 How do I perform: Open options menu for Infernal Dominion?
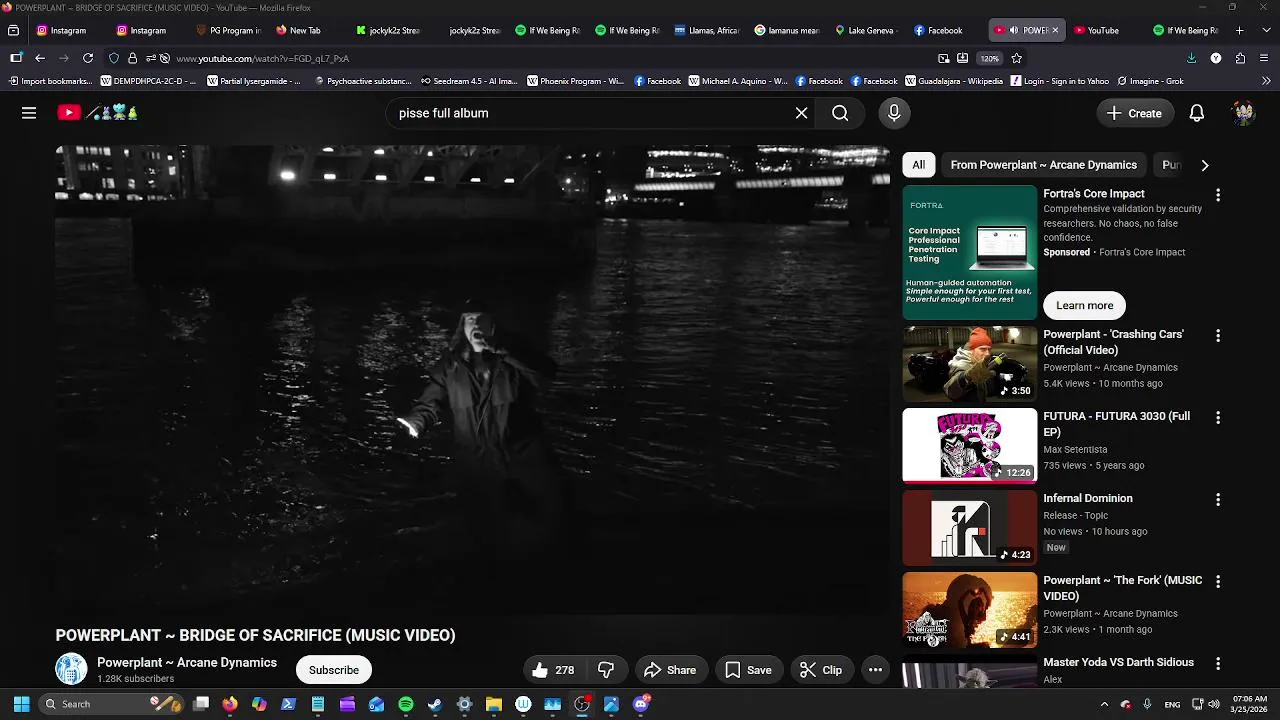(1217, 500)
